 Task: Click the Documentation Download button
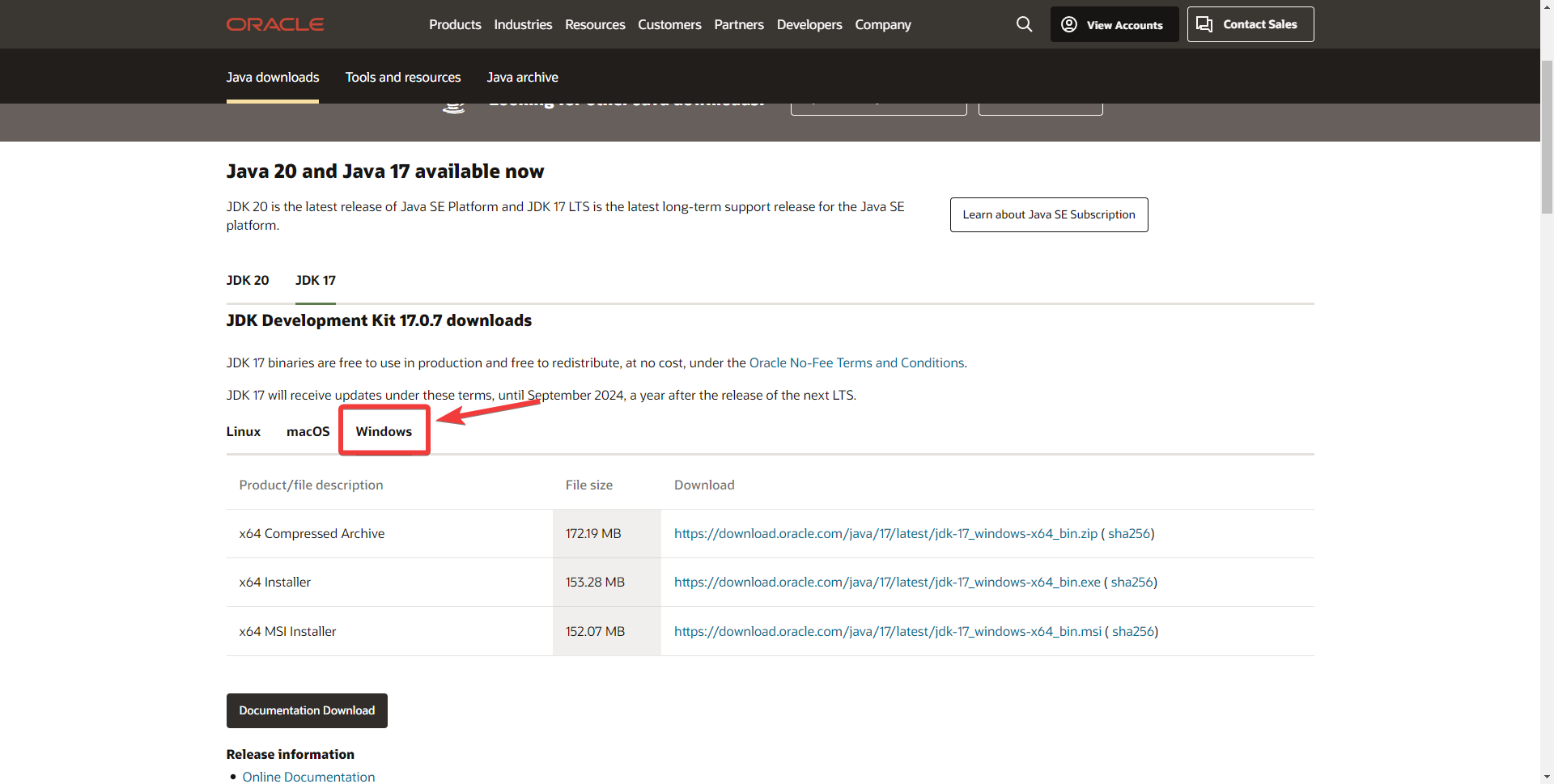[307, 710]
